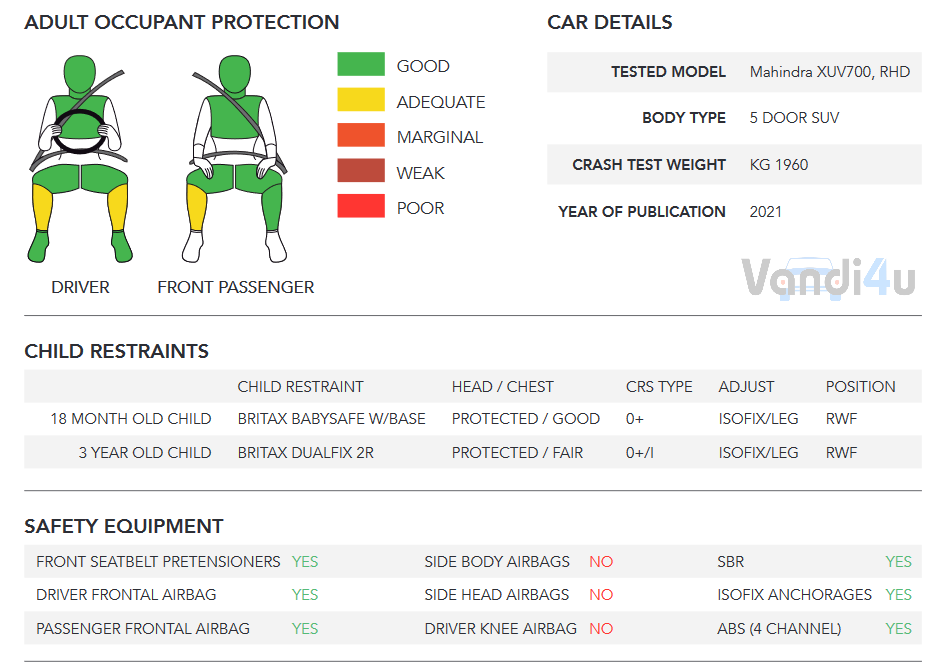
Task: Click ISOFIX/LEG in 18 month row
Action: 758,419
